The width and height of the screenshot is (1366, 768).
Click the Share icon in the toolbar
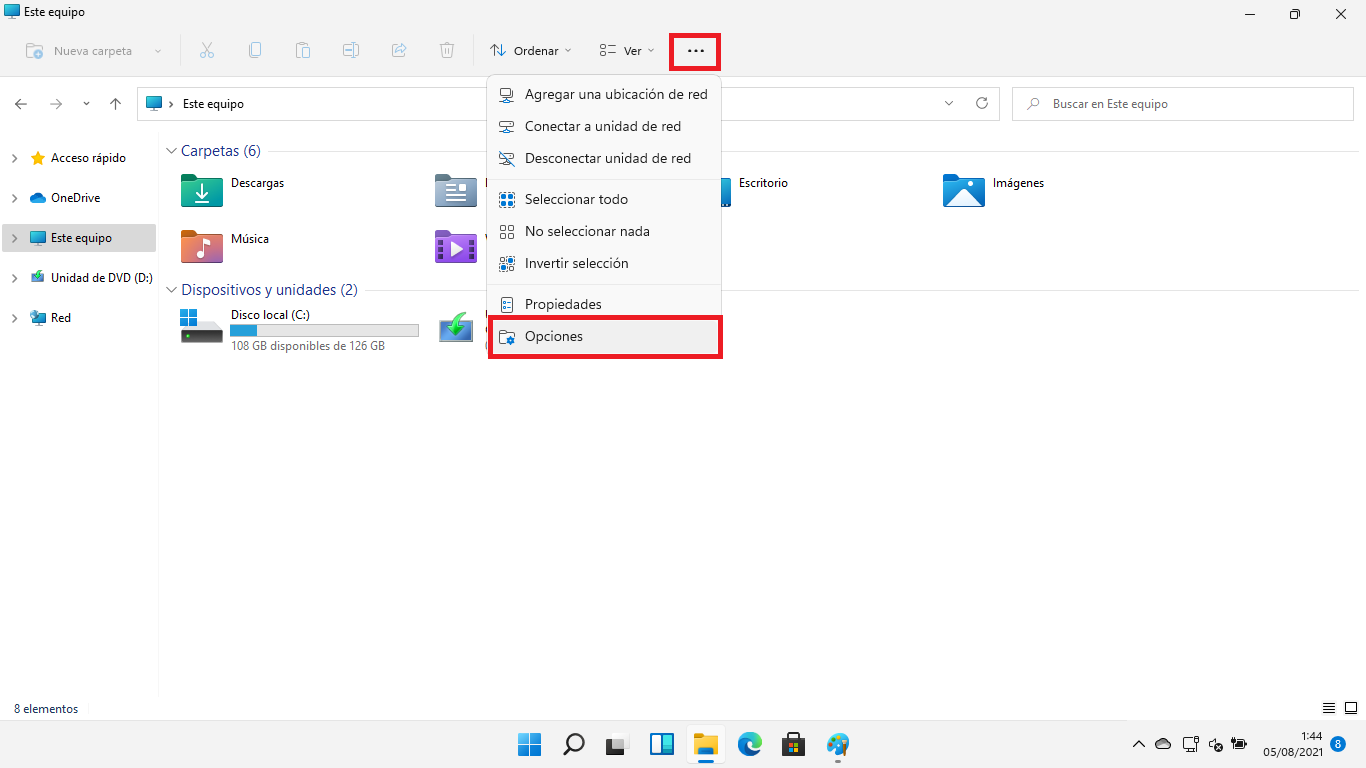(399, 49)
